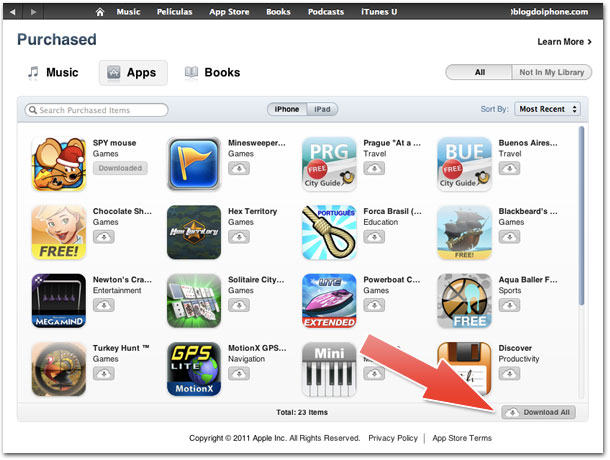Screen dimensions: 610x460
Task: Show only Not In My Library items
Action: click(x=552, y=72)
